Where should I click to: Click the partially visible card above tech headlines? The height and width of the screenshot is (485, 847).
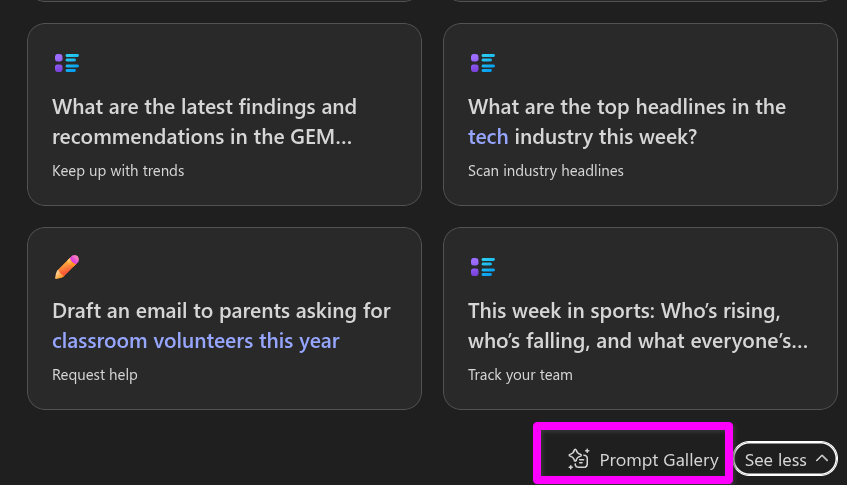640,1
